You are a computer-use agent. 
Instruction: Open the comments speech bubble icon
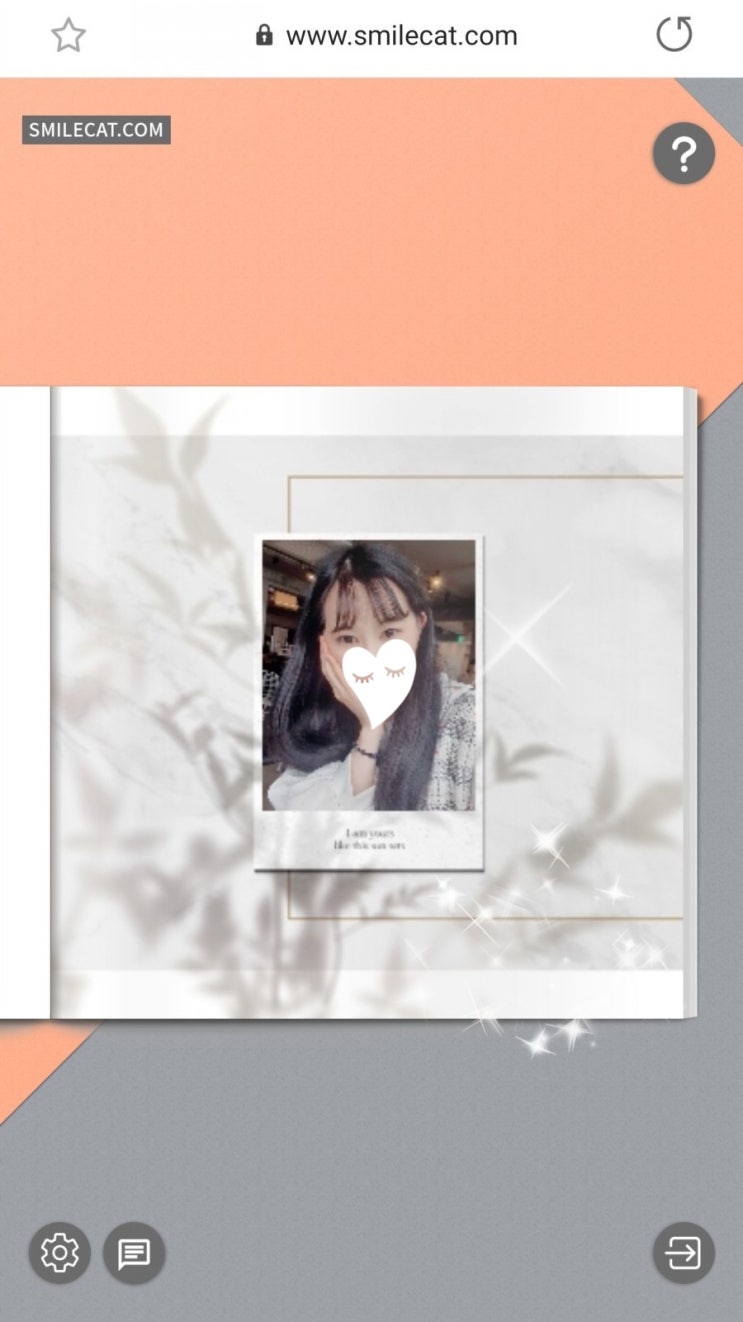pyautogui.click(x=134, y=1252)
